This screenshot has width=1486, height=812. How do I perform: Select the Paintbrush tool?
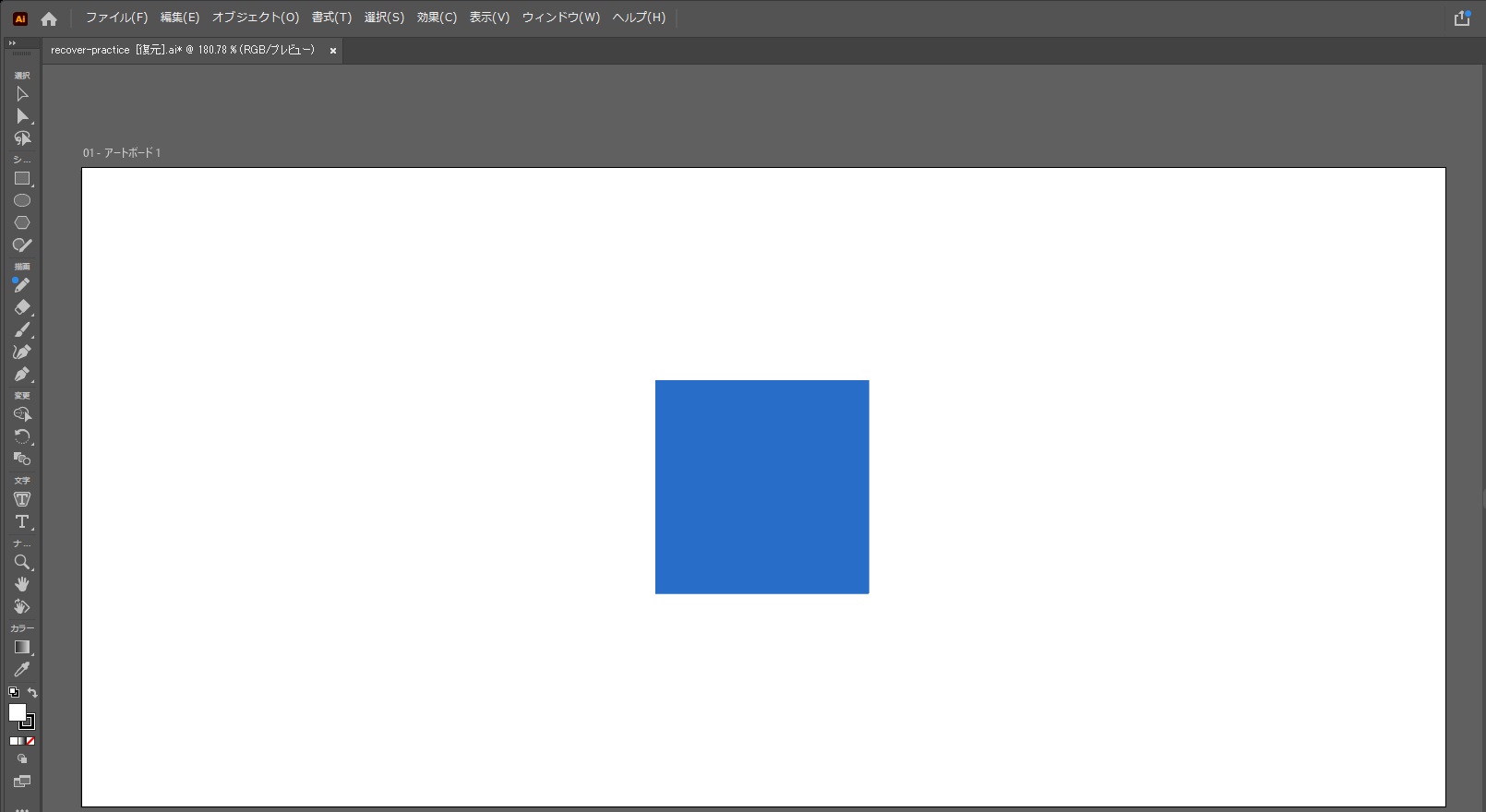pos(22,329)
